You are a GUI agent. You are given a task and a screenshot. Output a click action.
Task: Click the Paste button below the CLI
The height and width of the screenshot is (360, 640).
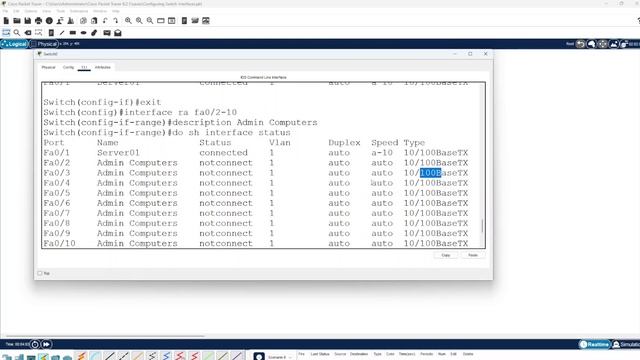coord(473,255)
